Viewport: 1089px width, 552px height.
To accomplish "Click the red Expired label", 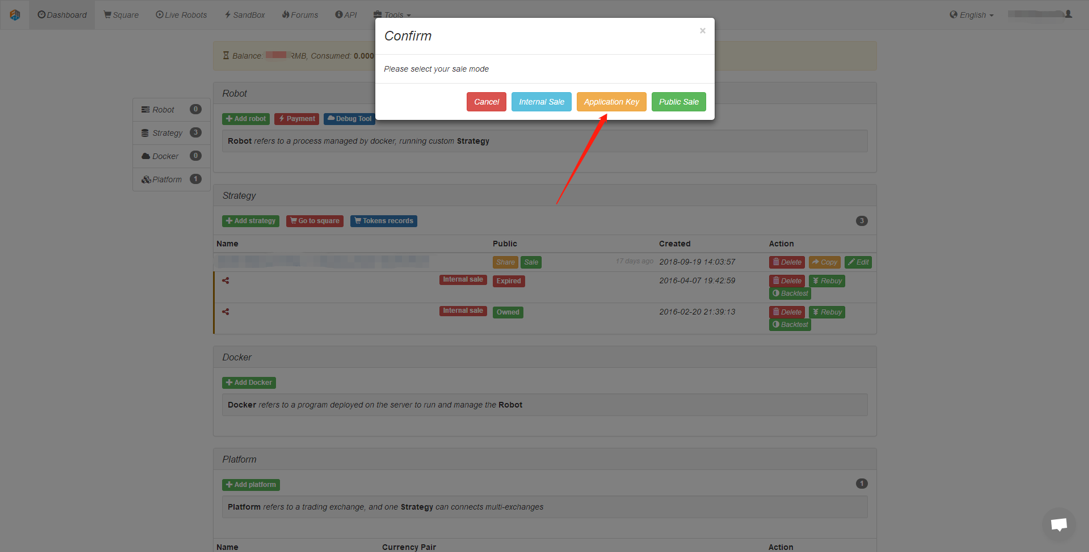I will point(508,281).
